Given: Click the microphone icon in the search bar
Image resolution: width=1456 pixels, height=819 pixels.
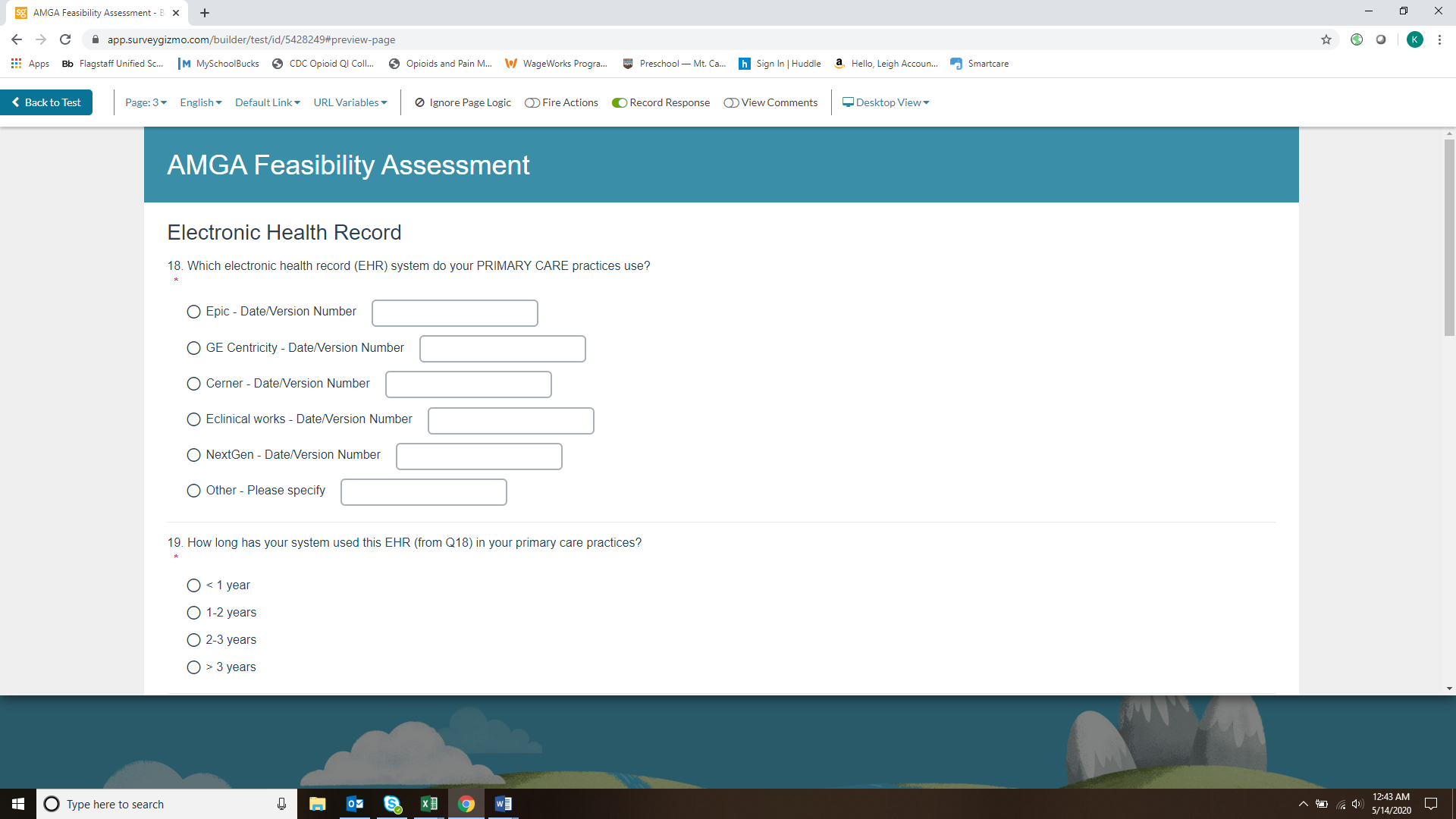Looking at the screenshot, I should click(x=281, y=804).
